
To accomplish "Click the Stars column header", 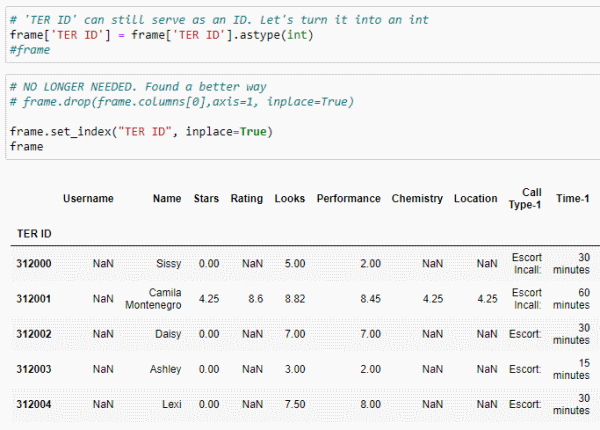I will coord(206,199).
